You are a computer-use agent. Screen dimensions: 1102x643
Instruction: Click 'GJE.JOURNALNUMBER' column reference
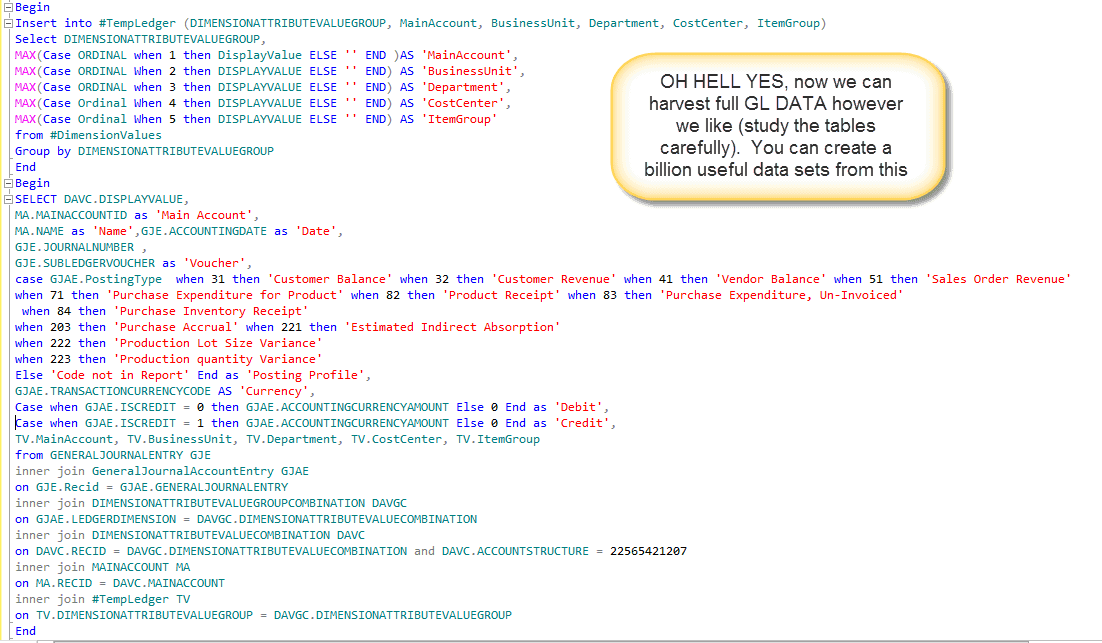tap(74, 247)
